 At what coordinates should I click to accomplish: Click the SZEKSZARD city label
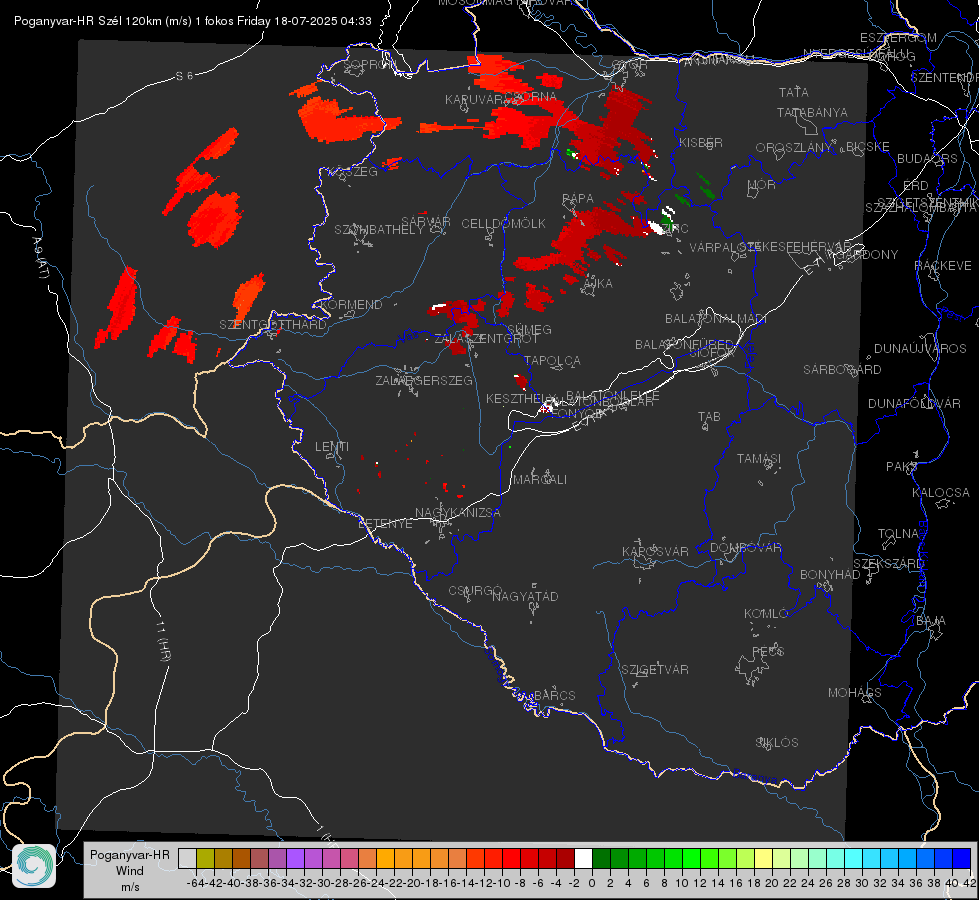tap(888, 564)
